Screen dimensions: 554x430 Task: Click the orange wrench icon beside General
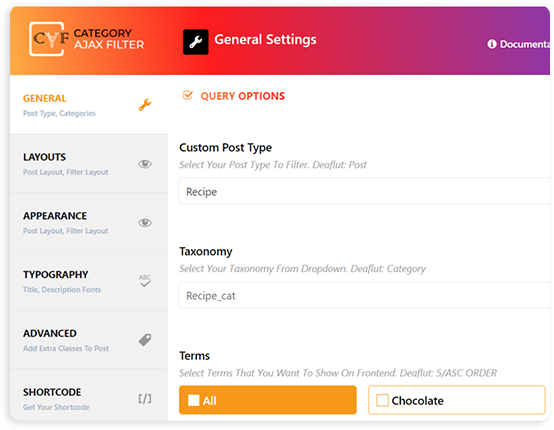coord(145,105)
